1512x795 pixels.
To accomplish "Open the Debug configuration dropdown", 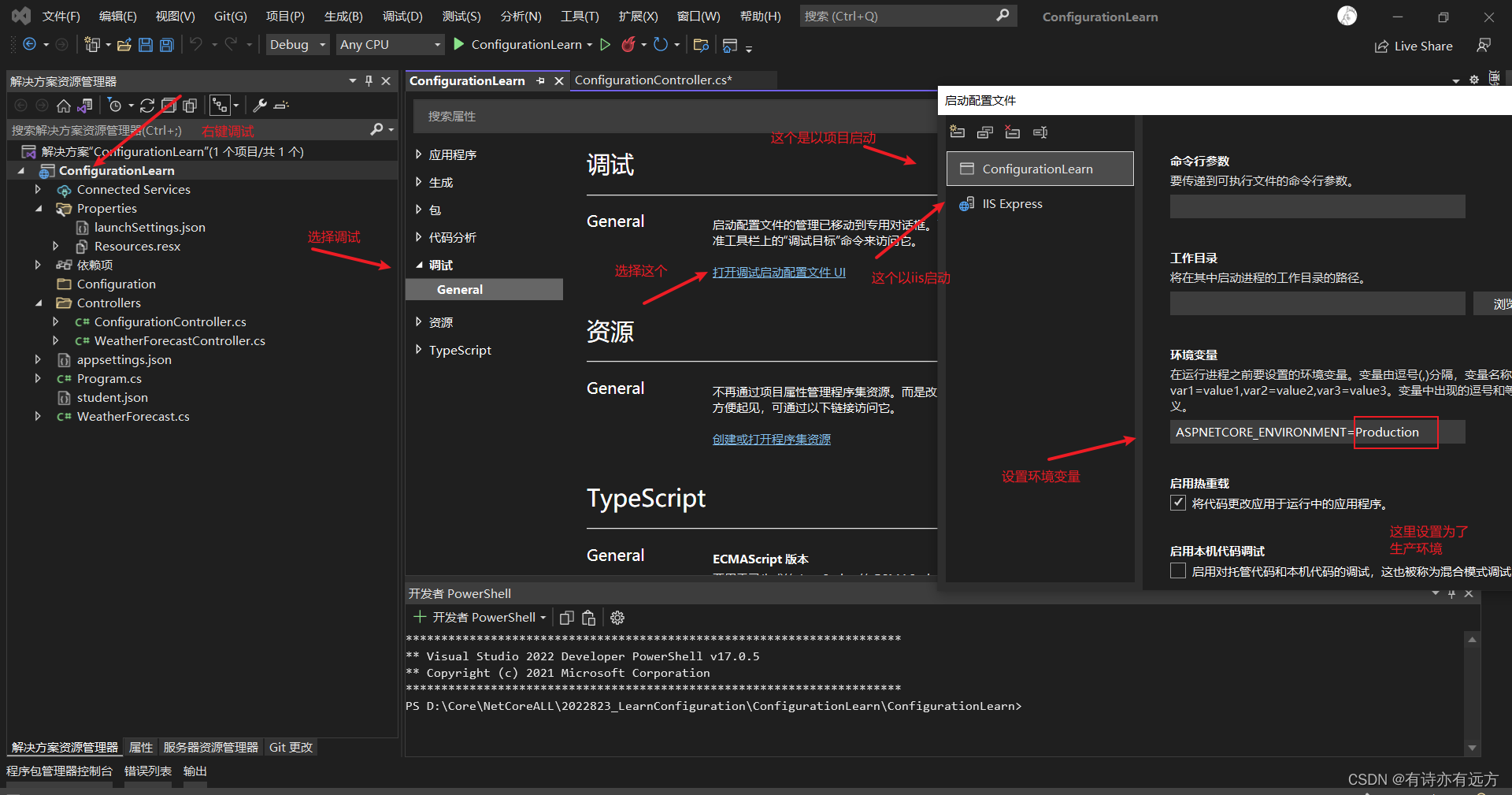I will (297, 45).
